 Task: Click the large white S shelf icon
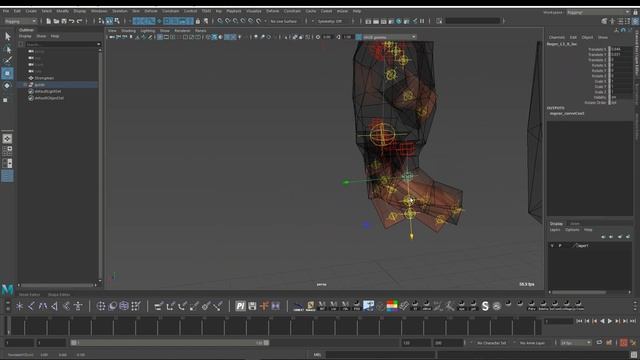[x=485, y=306]
